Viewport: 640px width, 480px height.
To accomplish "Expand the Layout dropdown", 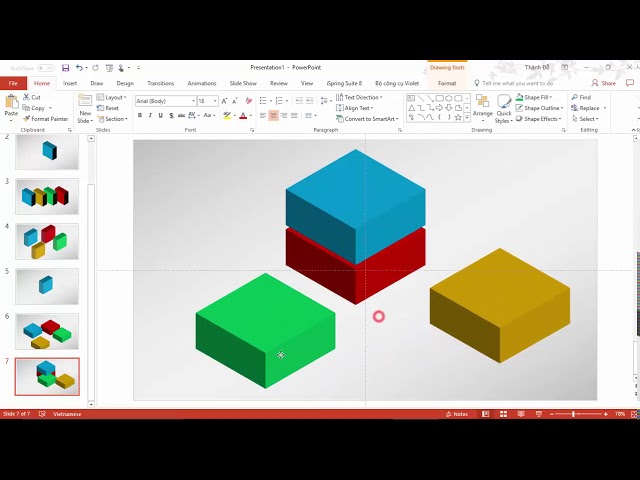I will 114,98.
